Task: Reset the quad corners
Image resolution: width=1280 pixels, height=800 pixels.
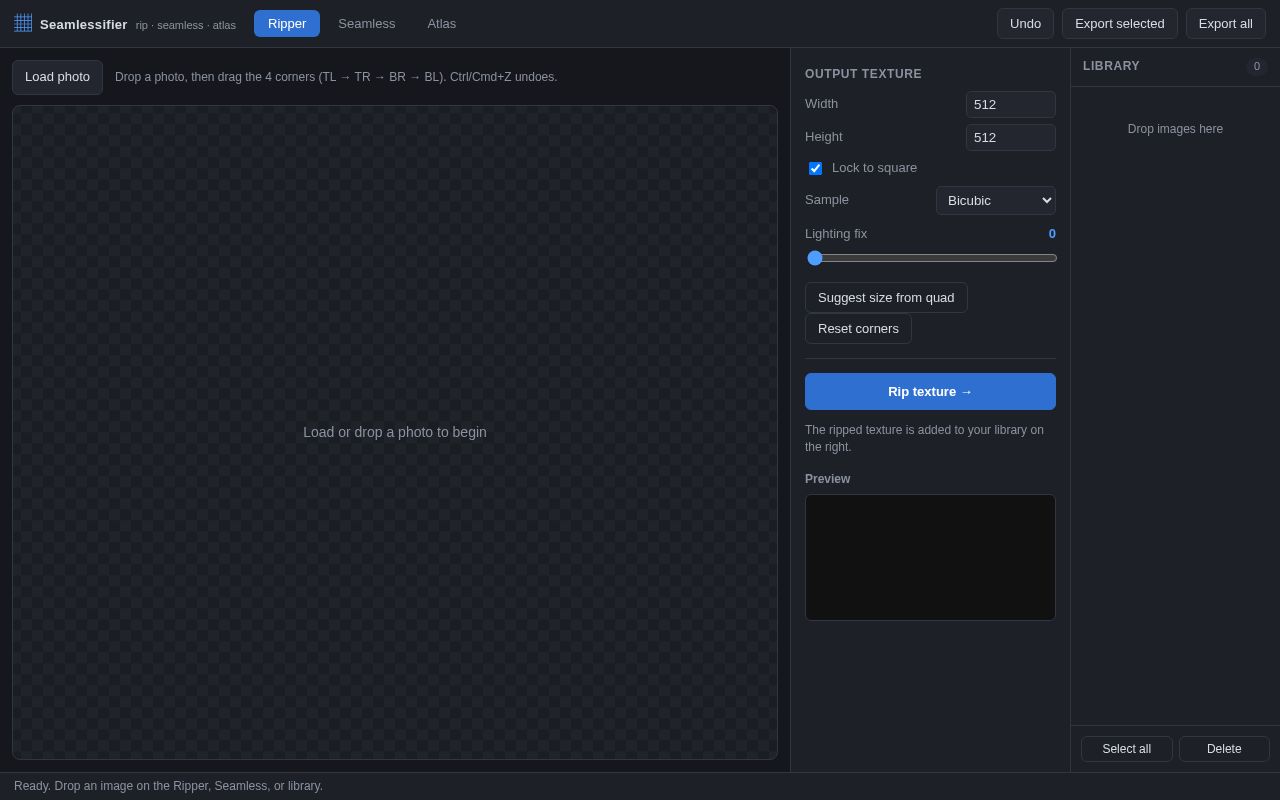Action: click(858, 328)
